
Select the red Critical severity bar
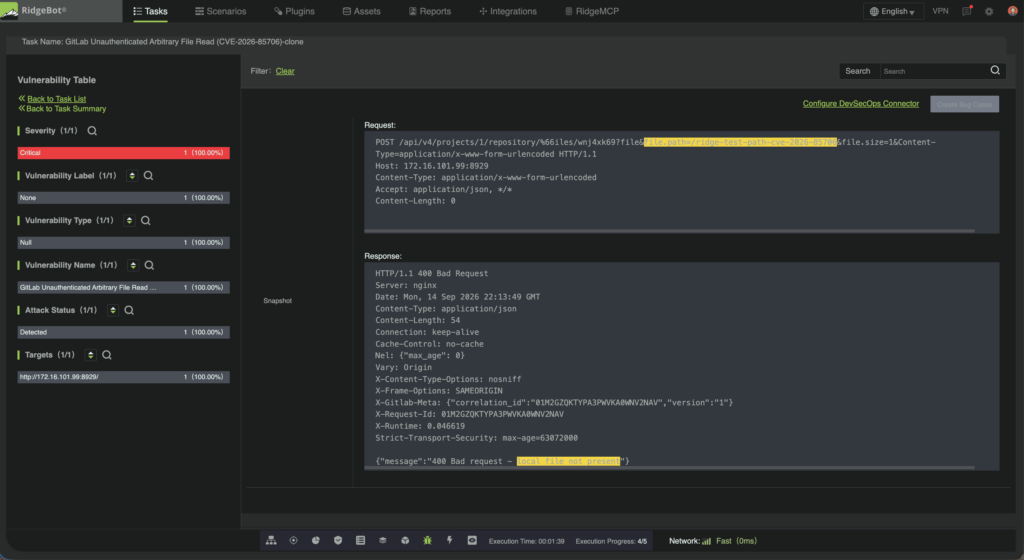click(123, 153)
